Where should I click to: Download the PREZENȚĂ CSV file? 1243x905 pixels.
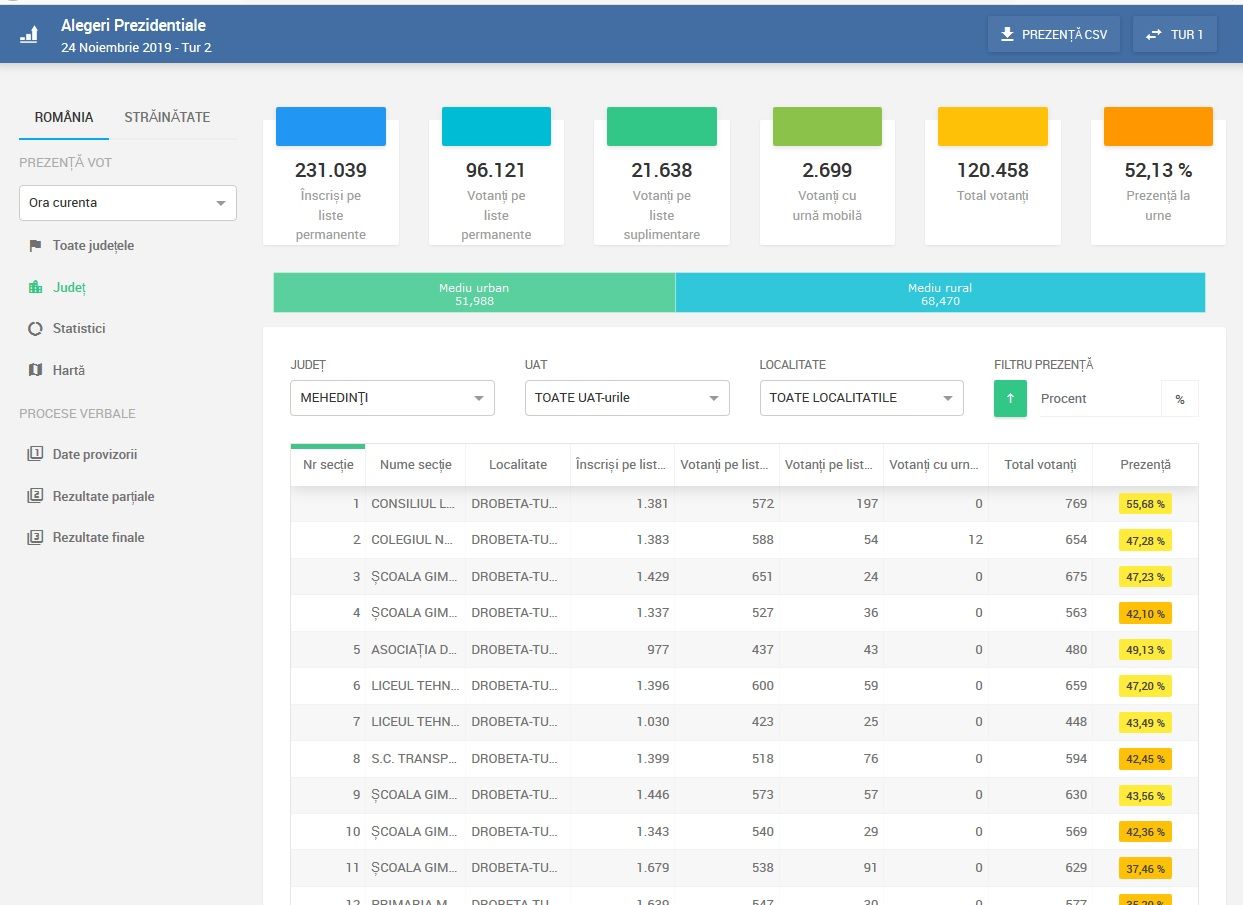point(1053,35)
